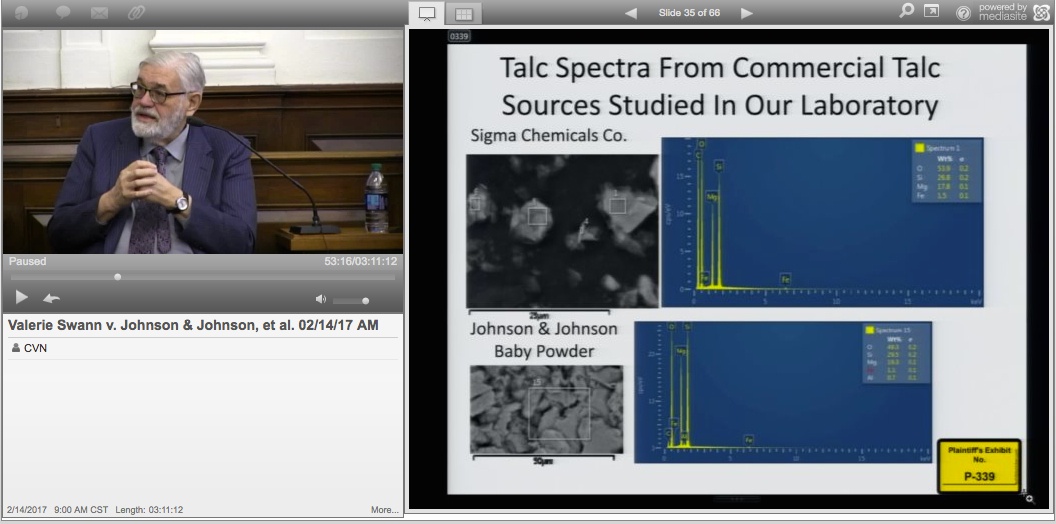
Task: Open the links attachment icon
Action: click(134, 13)
